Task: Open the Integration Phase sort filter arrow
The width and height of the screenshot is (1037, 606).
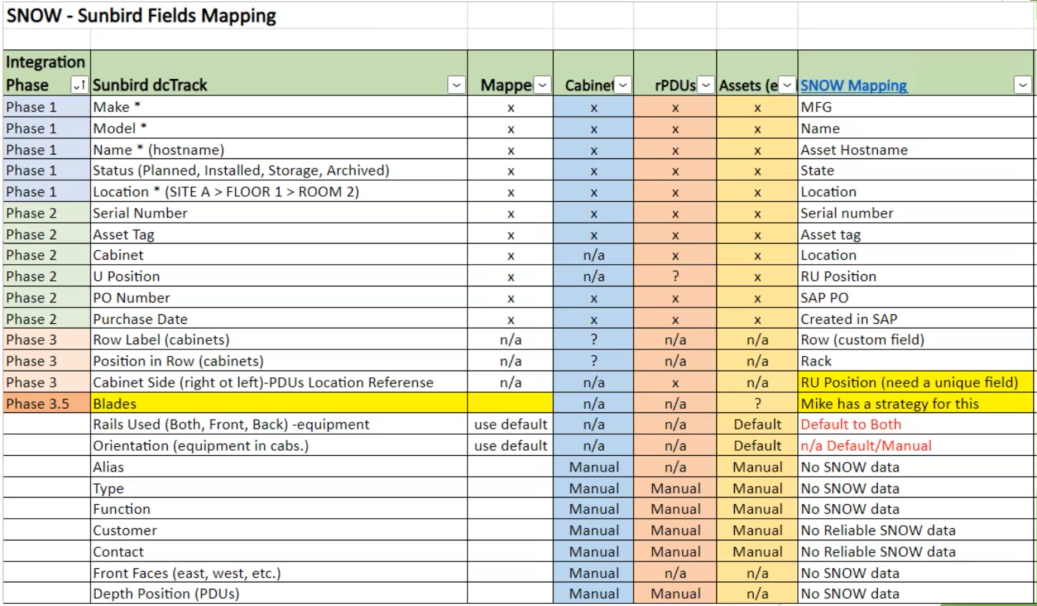Action: (78, 85)
